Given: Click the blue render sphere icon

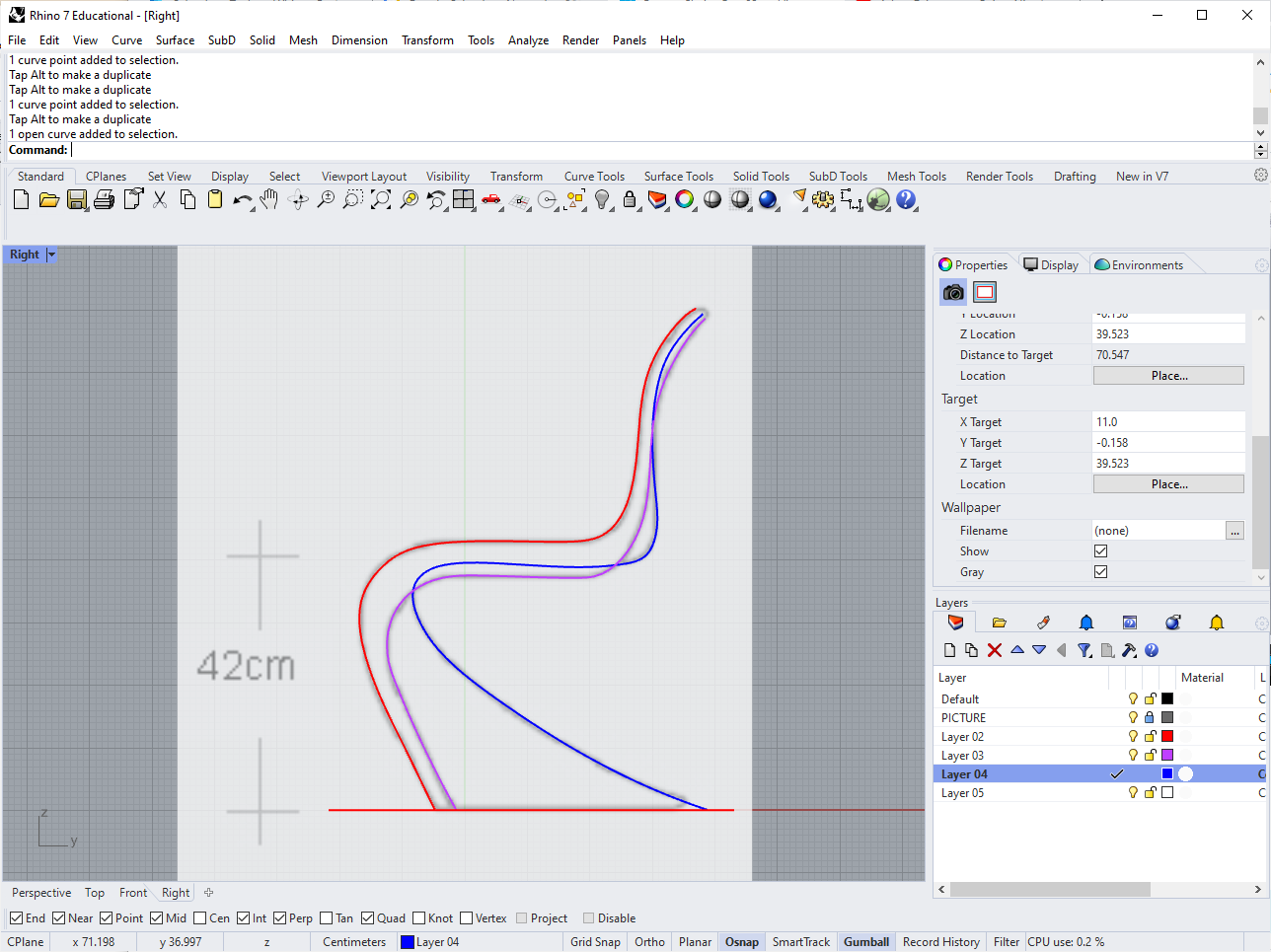Looking at the screenshot, I should click(768, 200).
